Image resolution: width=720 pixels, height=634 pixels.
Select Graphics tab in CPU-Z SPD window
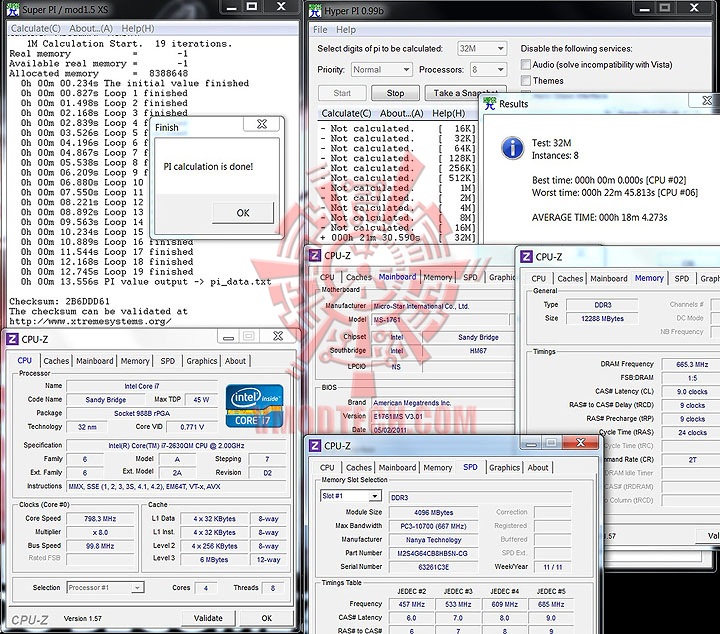(504, 467)
